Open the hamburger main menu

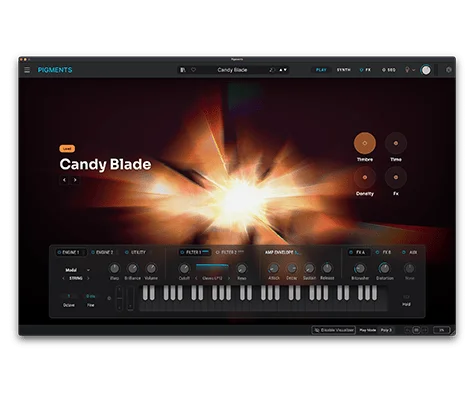click(x=27, y=70)
